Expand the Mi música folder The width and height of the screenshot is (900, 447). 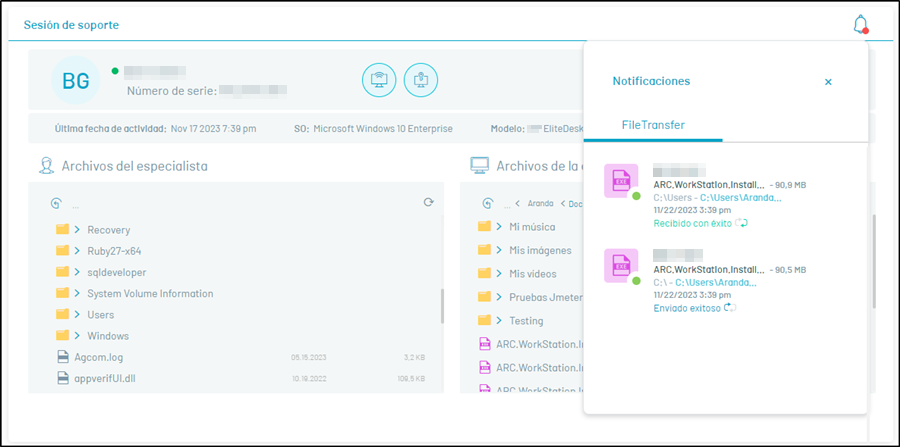pyautogui.click(x=499, y=227)
